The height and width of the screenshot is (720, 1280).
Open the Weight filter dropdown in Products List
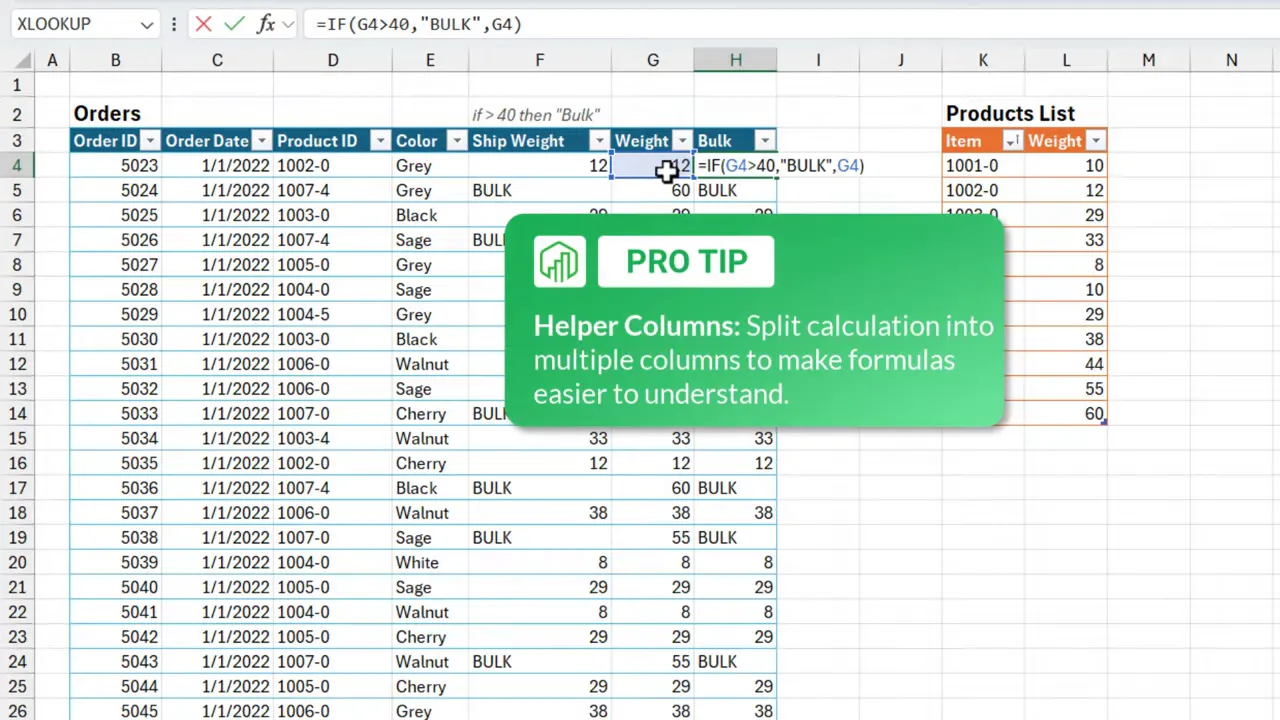1095,140
